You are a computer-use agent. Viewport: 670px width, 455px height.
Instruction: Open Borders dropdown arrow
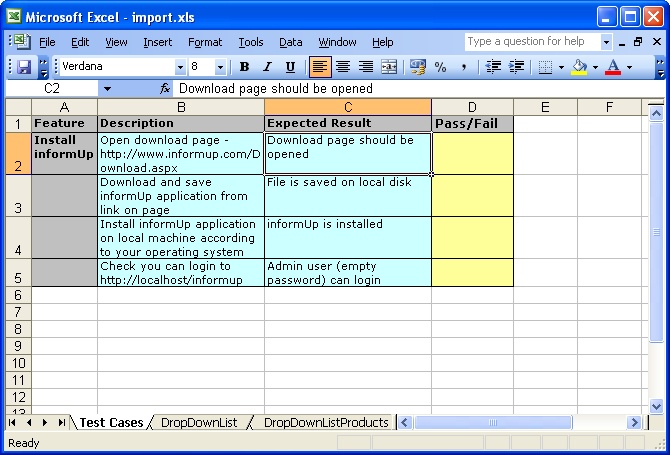coord(561,68)
